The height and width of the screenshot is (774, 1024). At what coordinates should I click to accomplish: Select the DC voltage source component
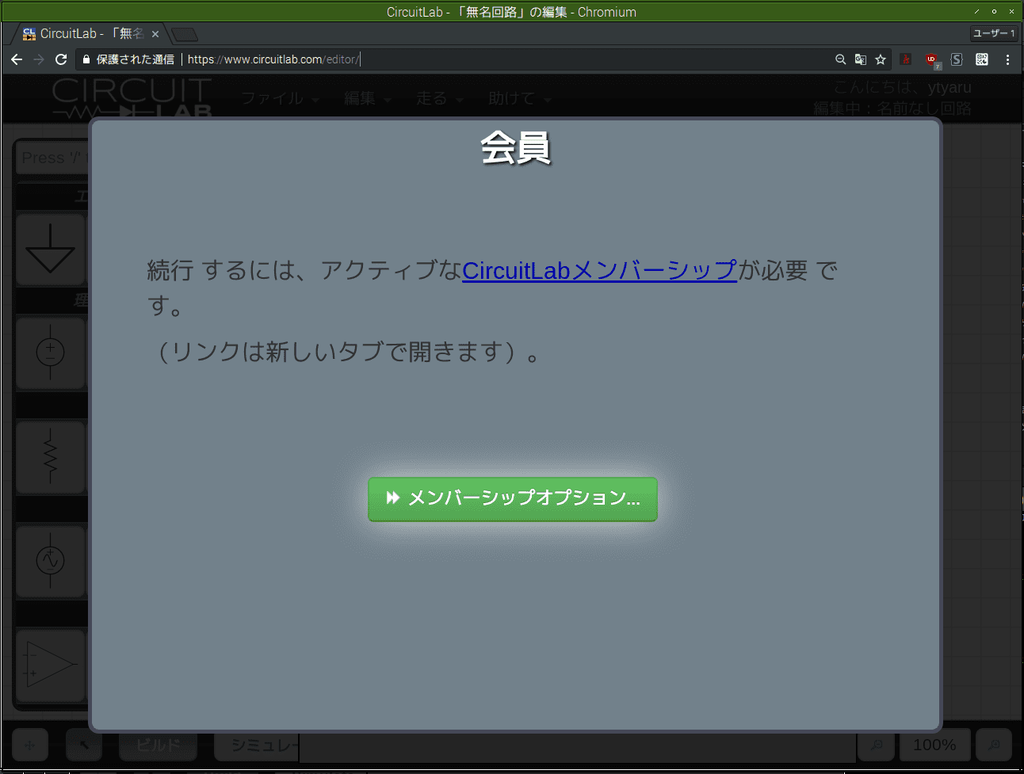(x=51, y=353)
